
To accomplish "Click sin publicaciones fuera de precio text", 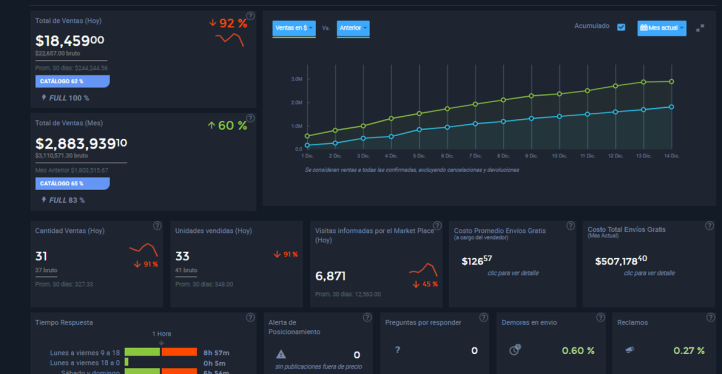I will [319, 367].
